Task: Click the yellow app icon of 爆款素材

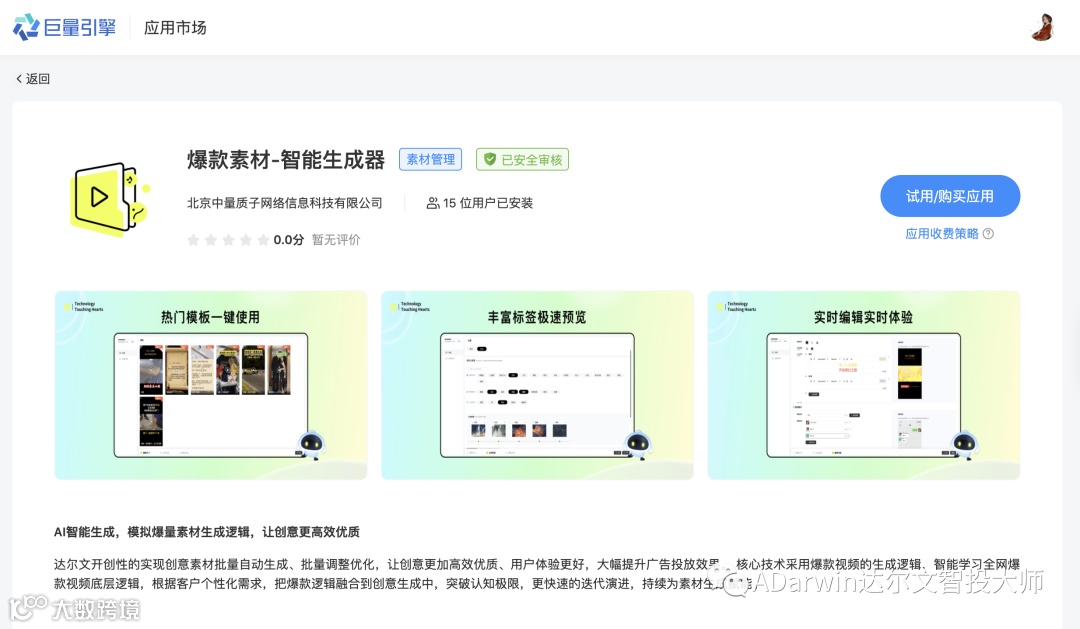Action: pos(110,198)
